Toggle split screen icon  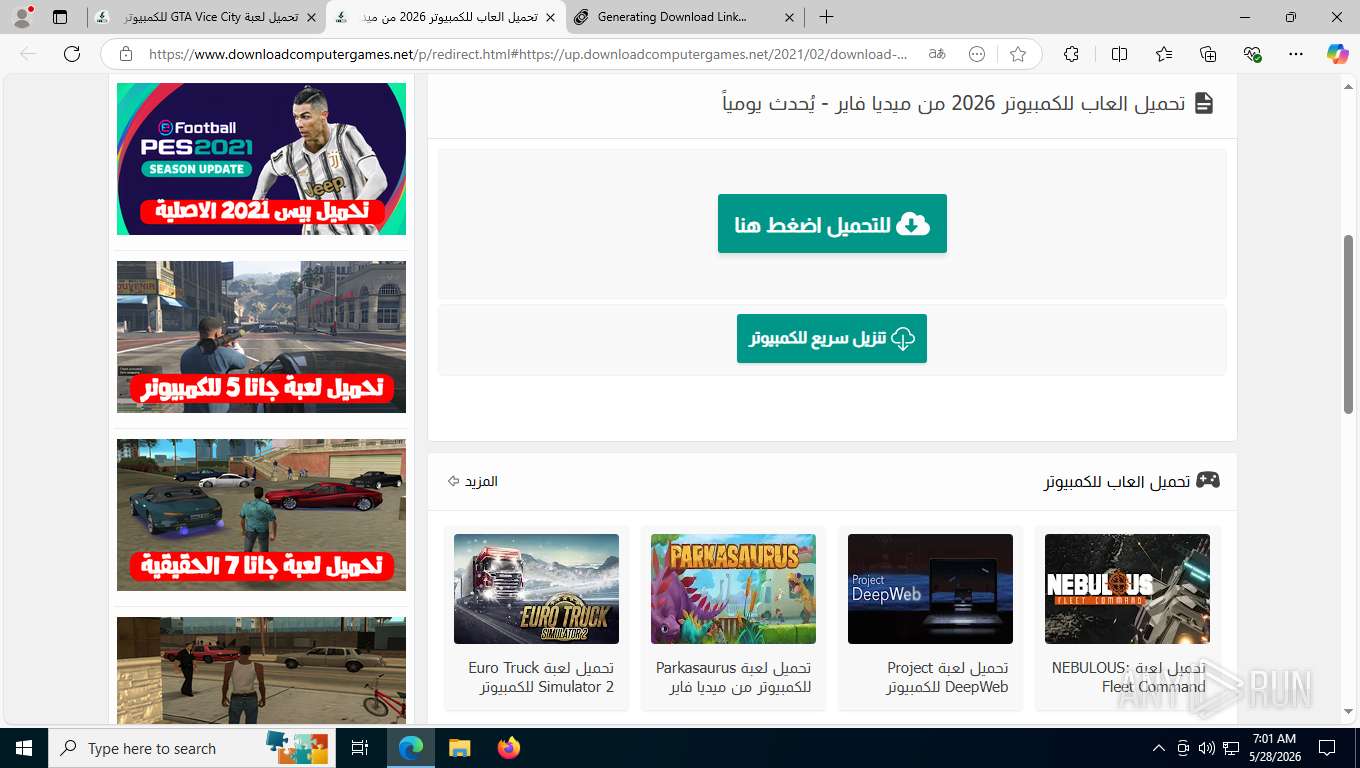(x=1119, y=54)
